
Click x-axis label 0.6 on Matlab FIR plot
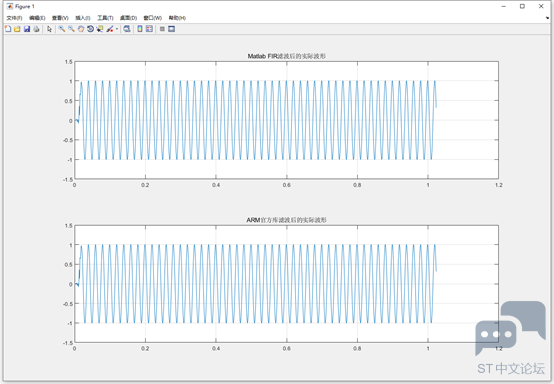(287, 185)
